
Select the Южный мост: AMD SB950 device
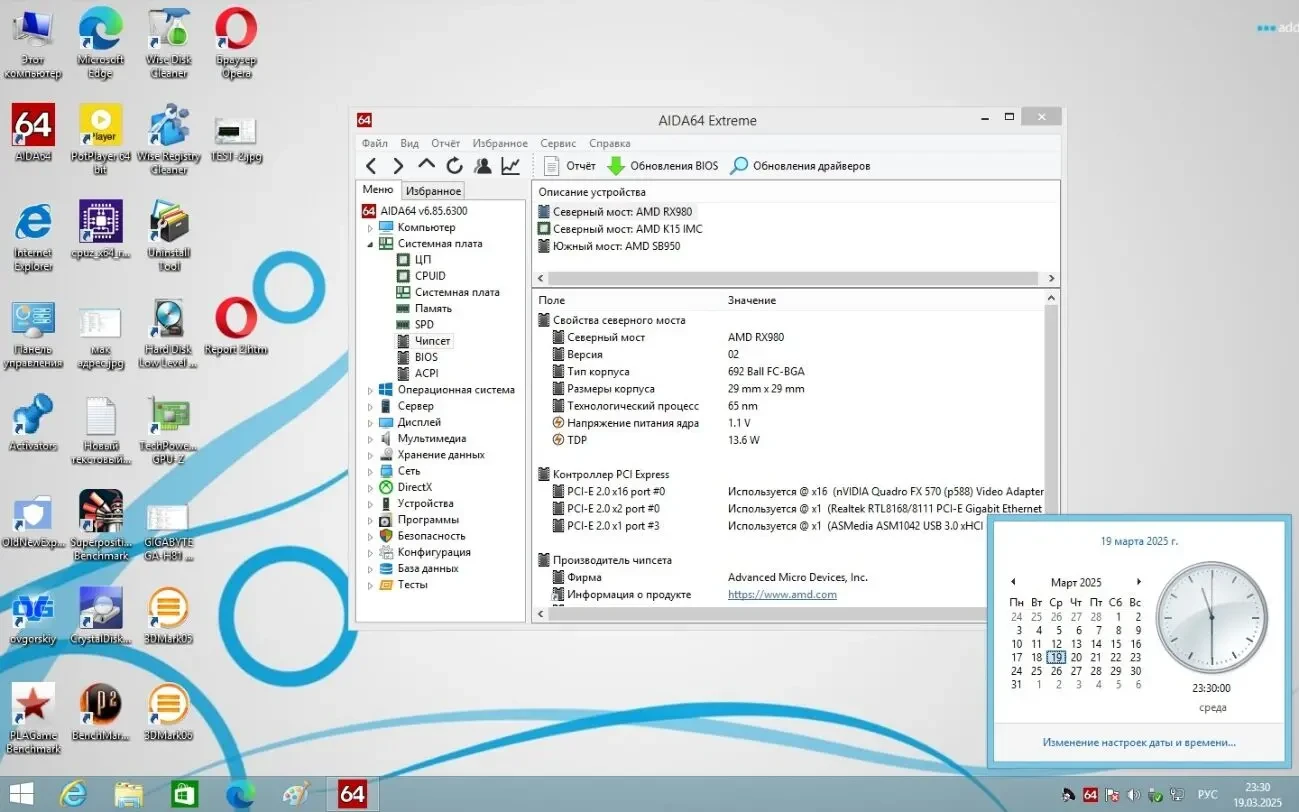pos(609,246)
